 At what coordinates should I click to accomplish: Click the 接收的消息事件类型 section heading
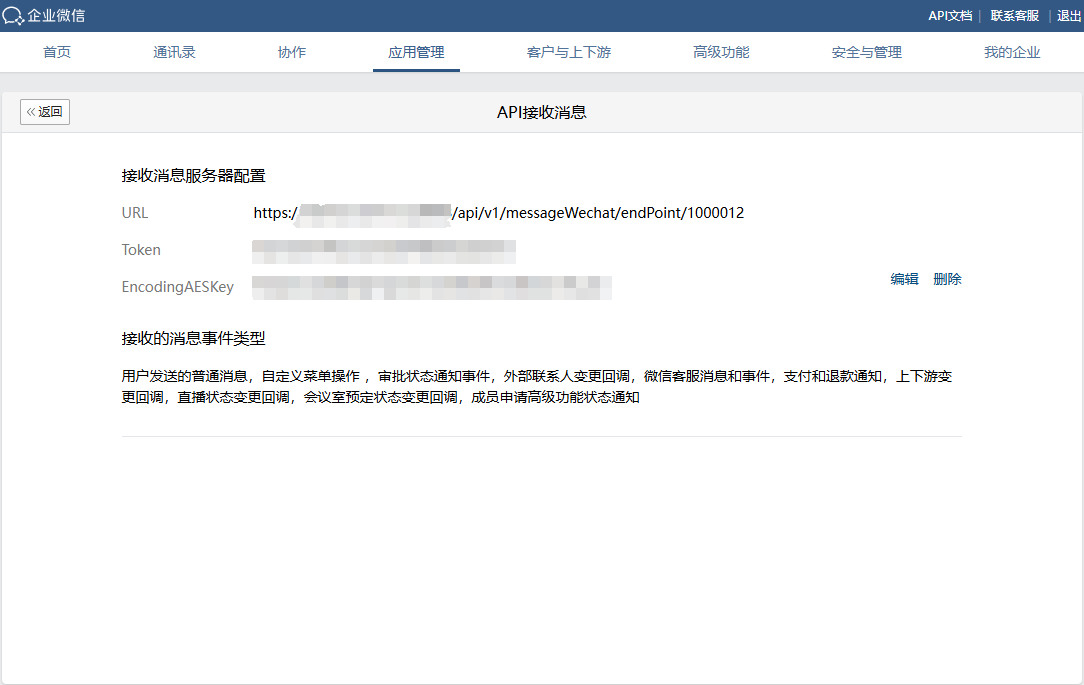(x=193, y=339)
